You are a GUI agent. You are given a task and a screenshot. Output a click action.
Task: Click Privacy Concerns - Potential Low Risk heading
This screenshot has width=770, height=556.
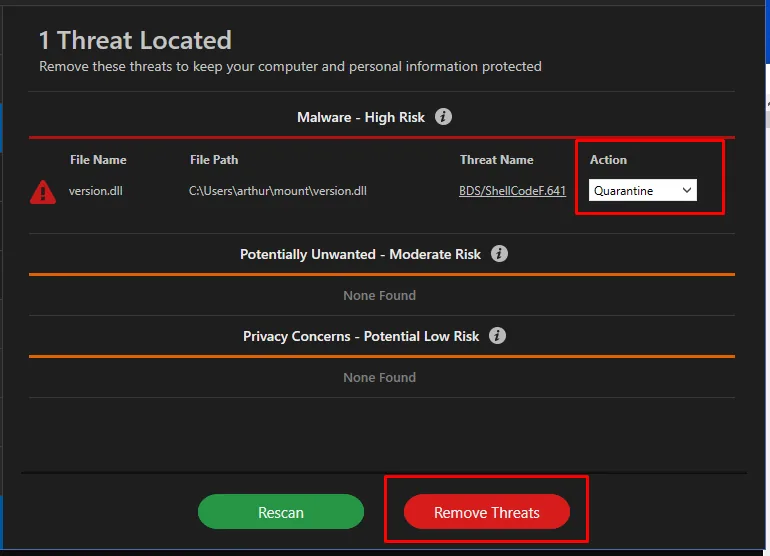[x=361, y=336]
